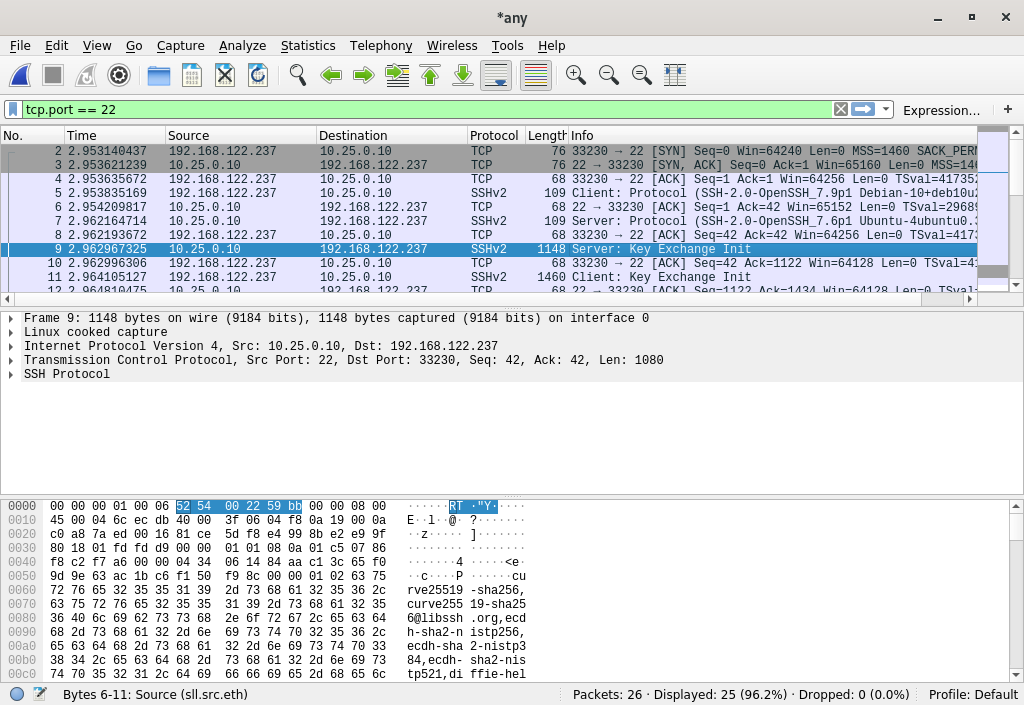Restart the current capture
The height and width of the screenshot is (705, 1024).
coord(85,75)
